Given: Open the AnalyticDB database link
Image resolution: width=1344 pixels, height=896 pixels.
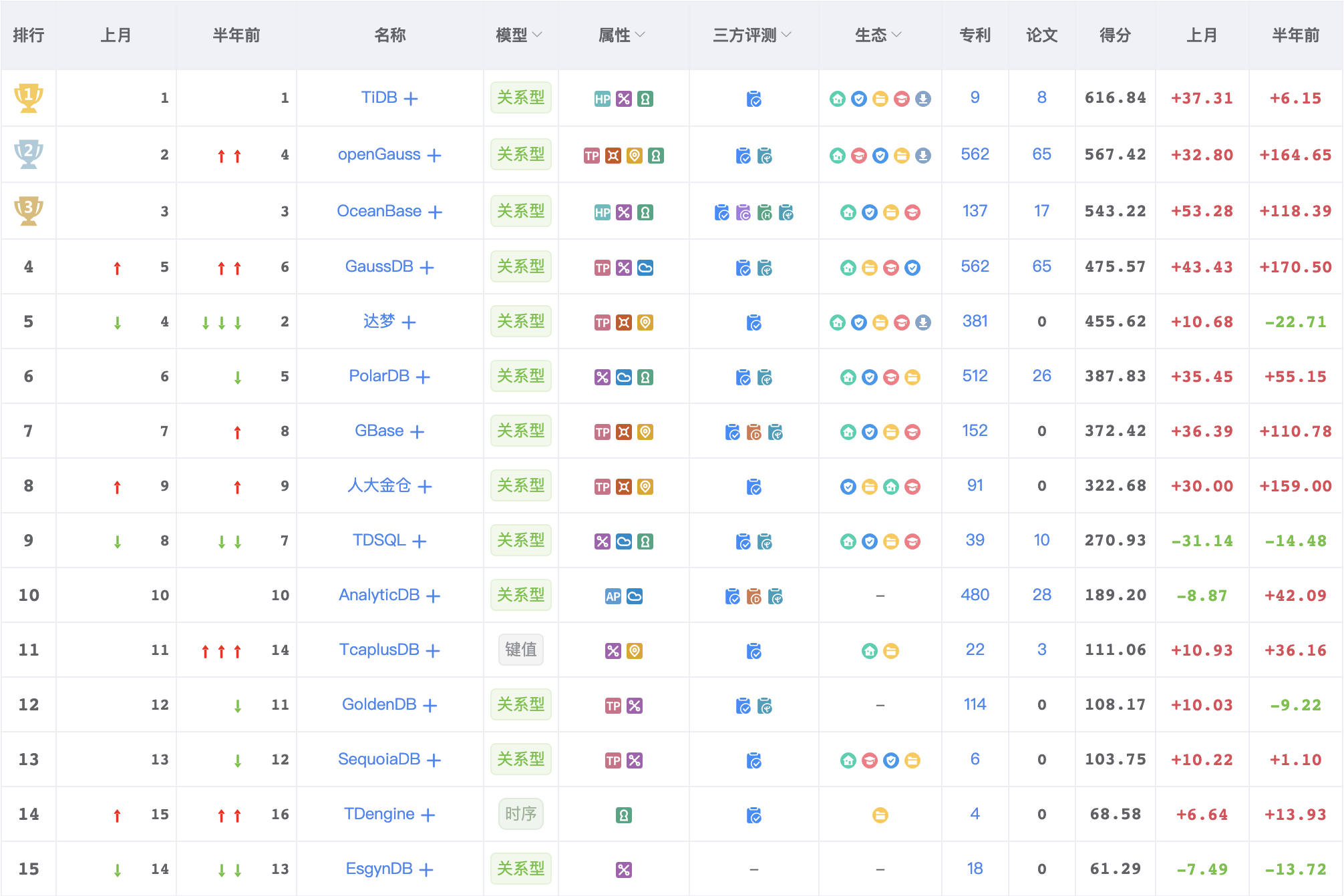Looking at the screenshot, I should click(x=379, y=595).
